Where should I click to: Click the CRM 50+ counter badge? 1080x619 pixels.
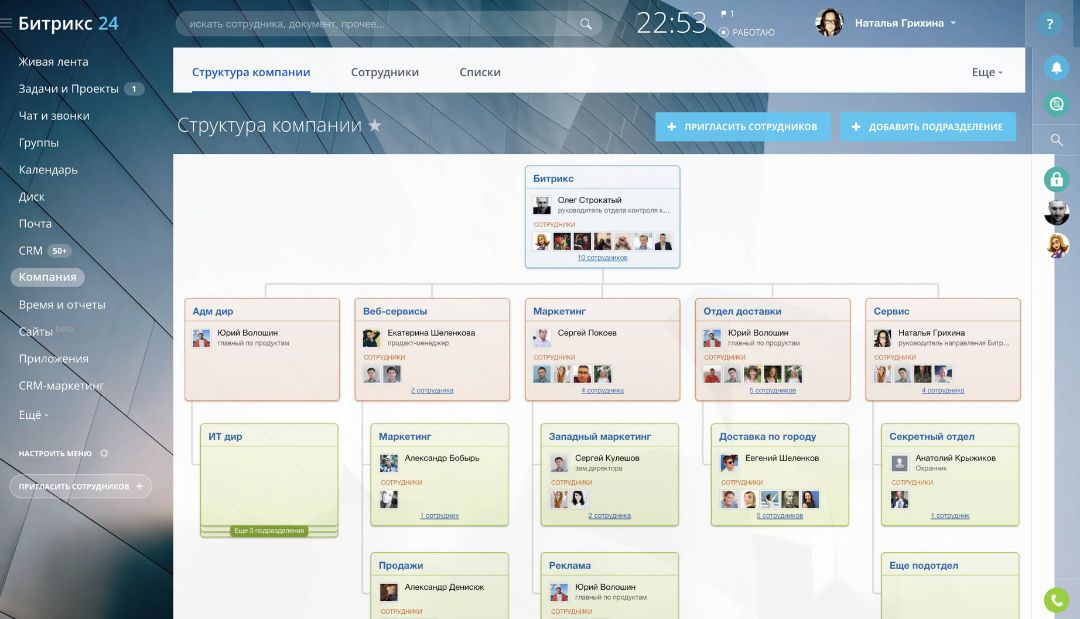click(x=59, y=251)
